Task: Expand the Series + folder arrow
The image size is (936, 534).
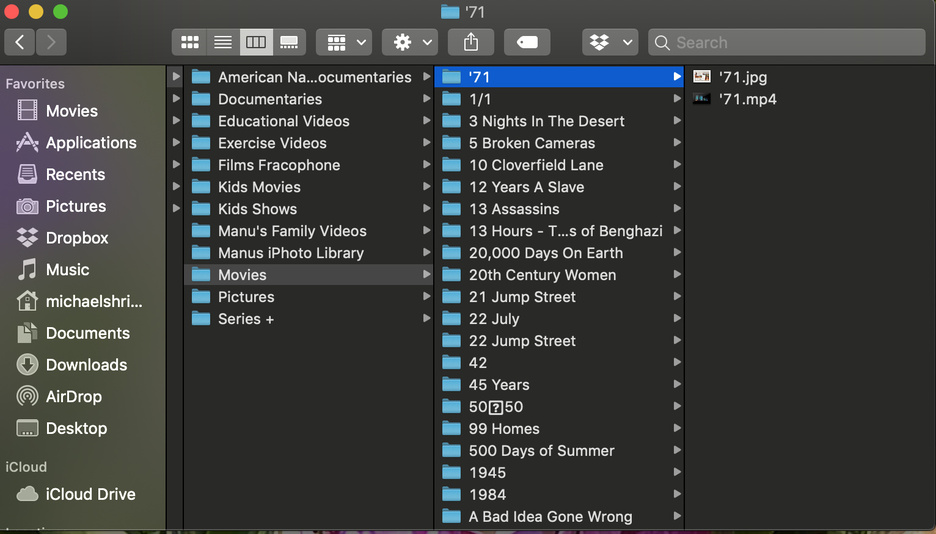Action: (x=427, y=319)
